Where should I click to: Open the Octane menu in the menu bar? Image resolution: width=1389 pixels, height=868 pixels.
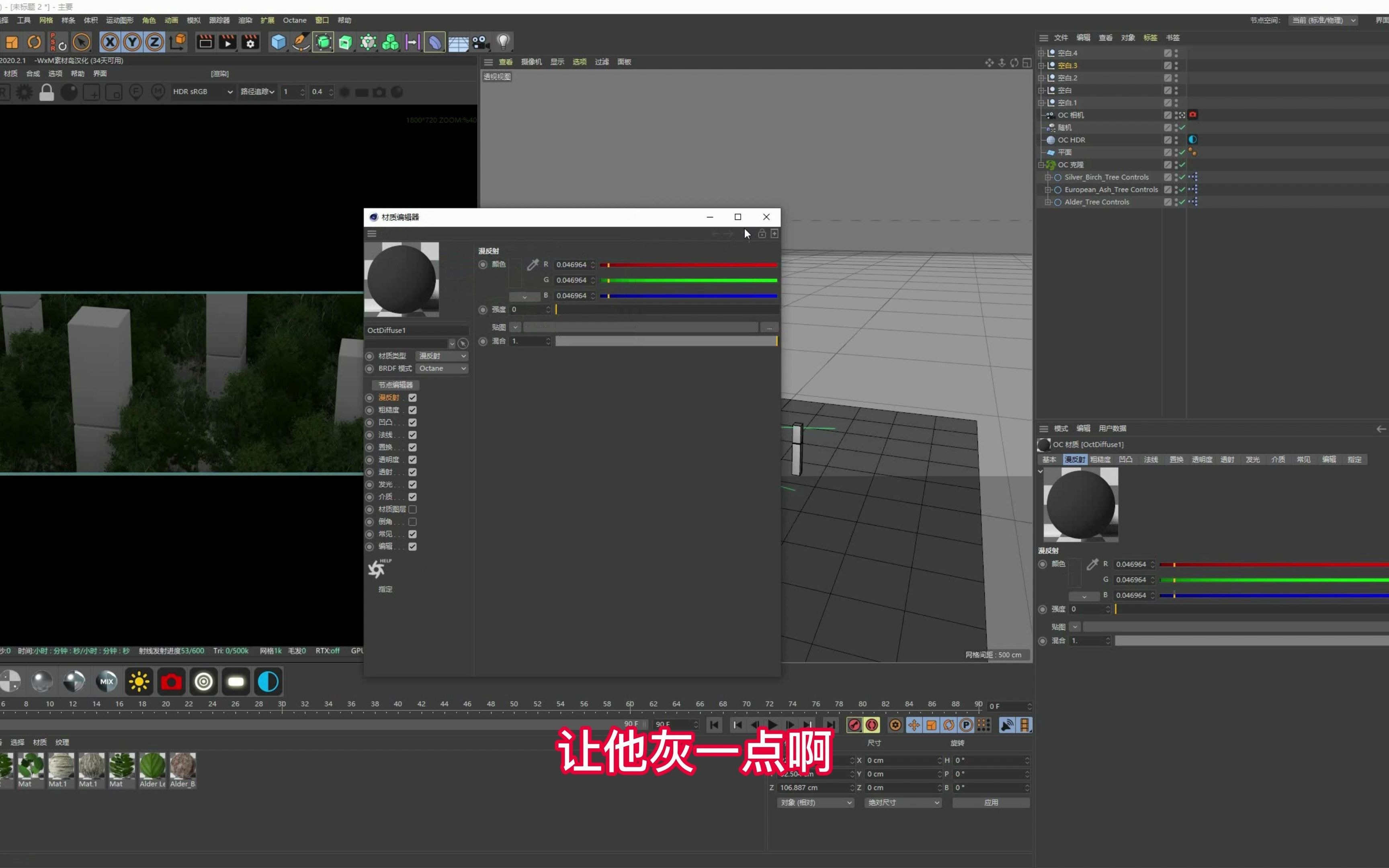point(295,20)
